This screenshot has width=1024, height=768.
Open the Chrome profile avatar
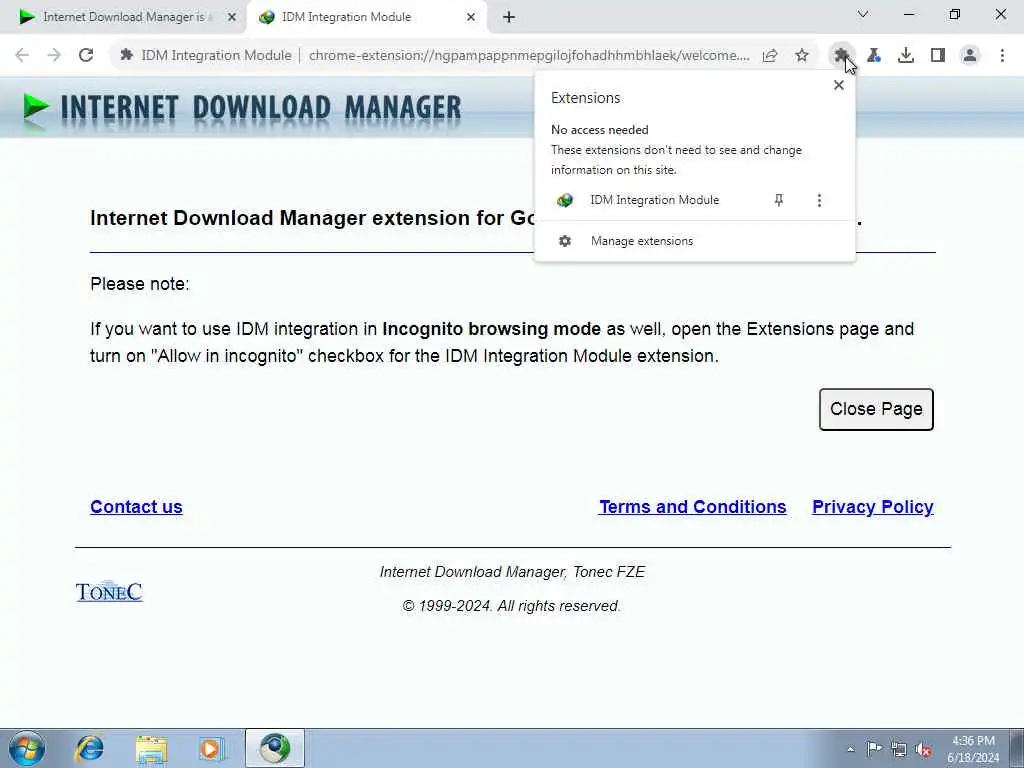pos(970,56)
